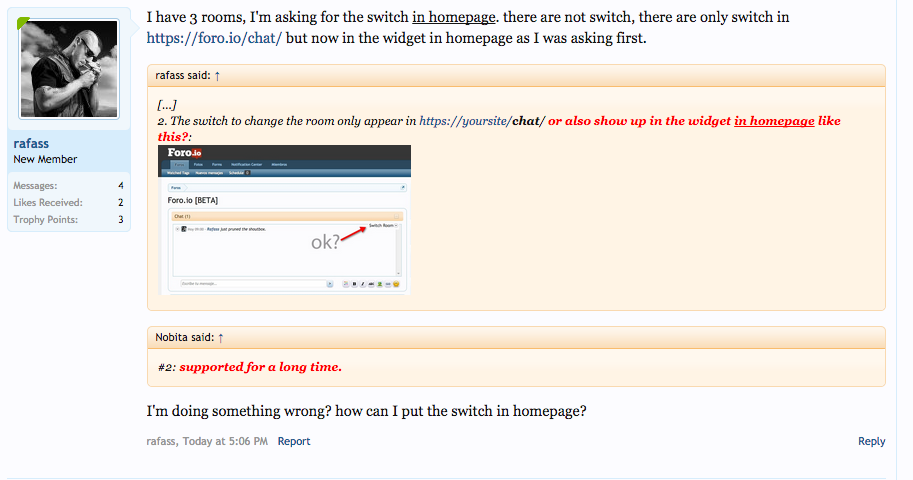Open the embedded Foro.io screenshot image
913x480 pixels.
pyautogui.click(x=284, y=220)
